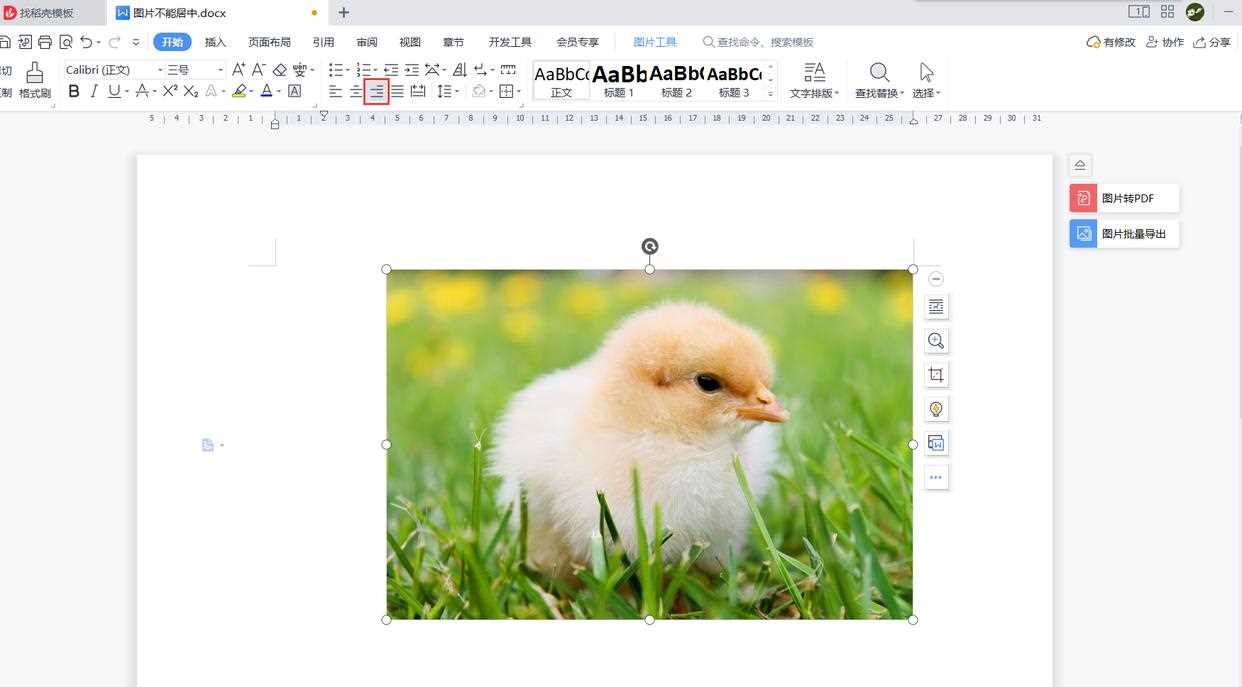Clear formatting with the eraser icon
The image size is (1242, 687).
point(280,69)
